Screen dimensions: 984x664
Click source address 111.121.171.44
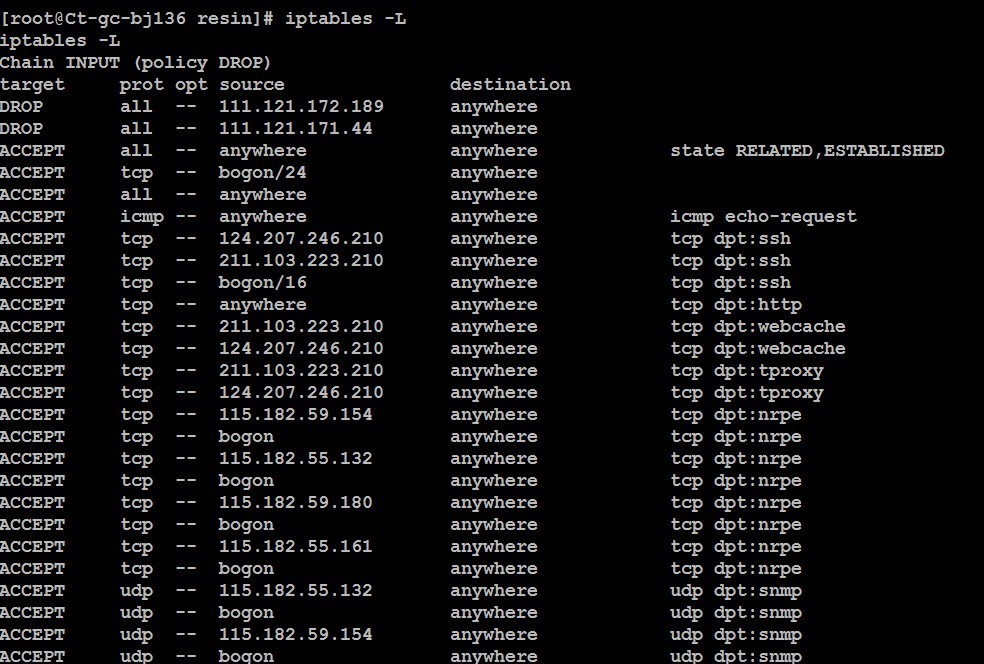296,128
